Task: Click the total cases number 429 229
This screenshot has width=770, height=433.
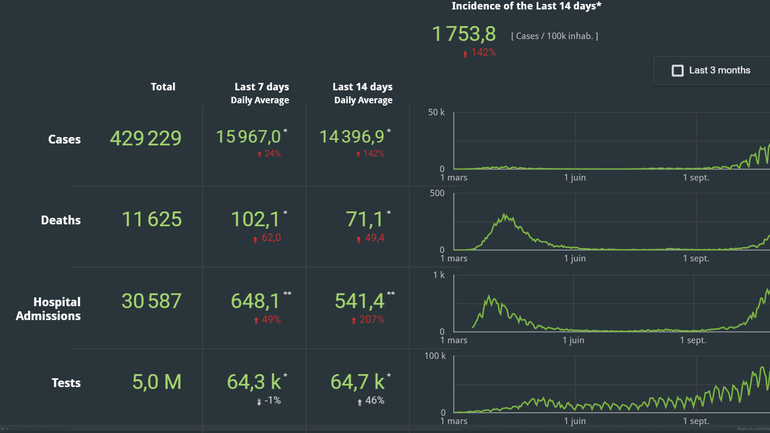Action: pyautogui.click(x=146, y=139)
